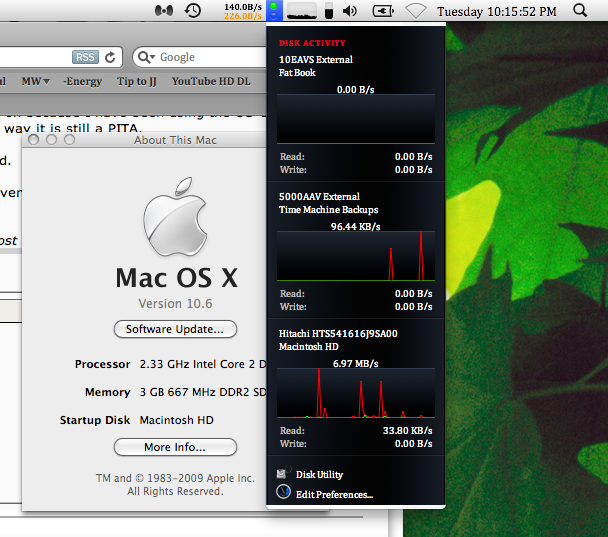608x537 pixels.
Task: Open the green disk activity indicator menu
Action: pyautogui.click(x=274, y=10)
